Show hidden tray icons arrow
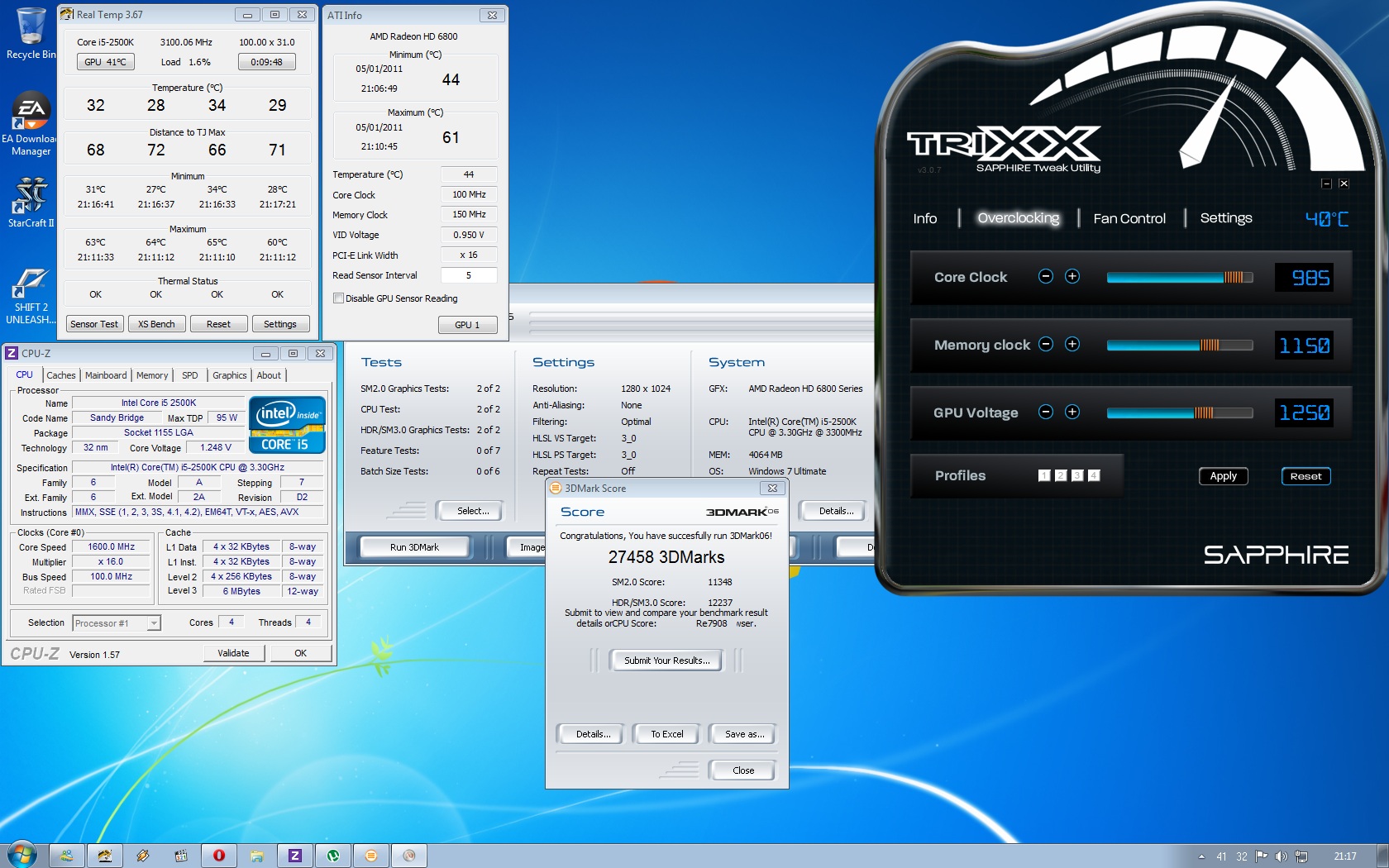This screenshot has height=868, width=1389. point(1201,856)
